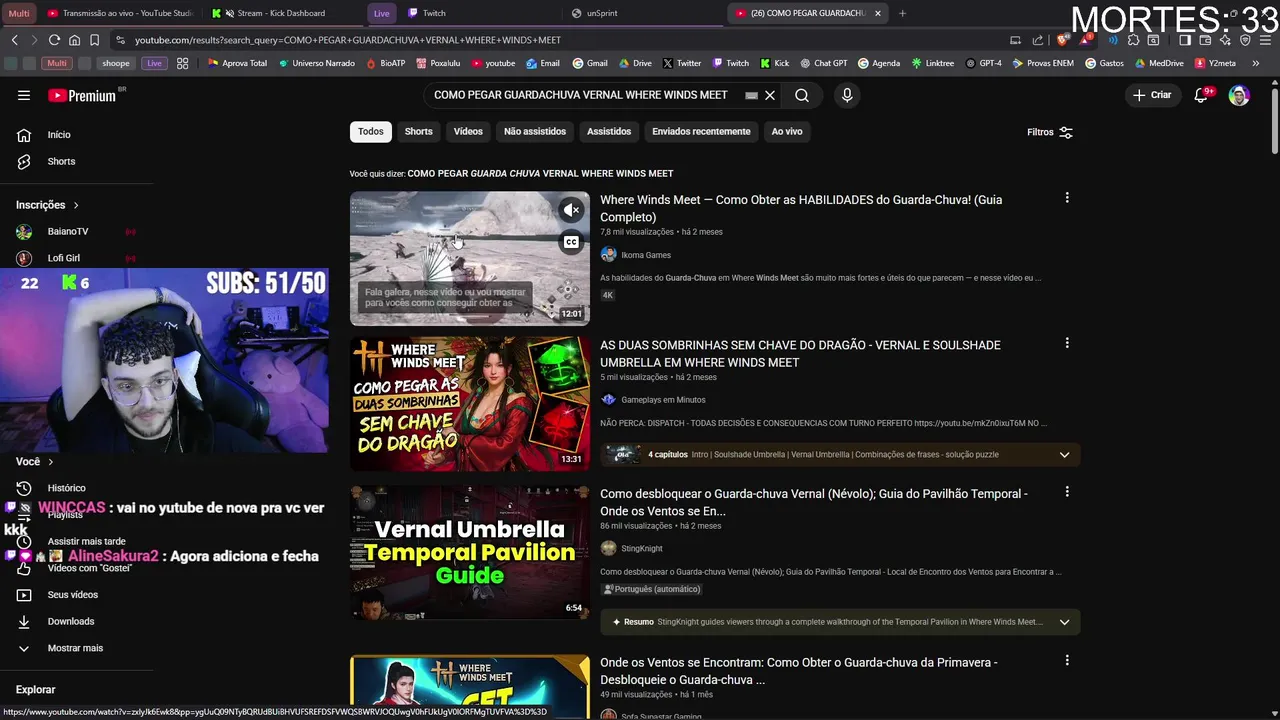
Task: Unmute the preview on first video thumbnail
Action: tap(571, 210)
